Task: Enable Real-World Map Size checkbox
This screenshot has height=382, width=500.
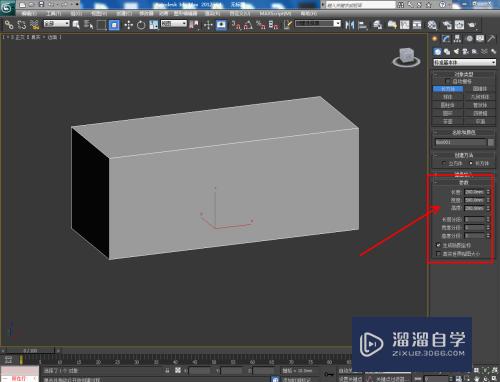Action: [438, 254]
